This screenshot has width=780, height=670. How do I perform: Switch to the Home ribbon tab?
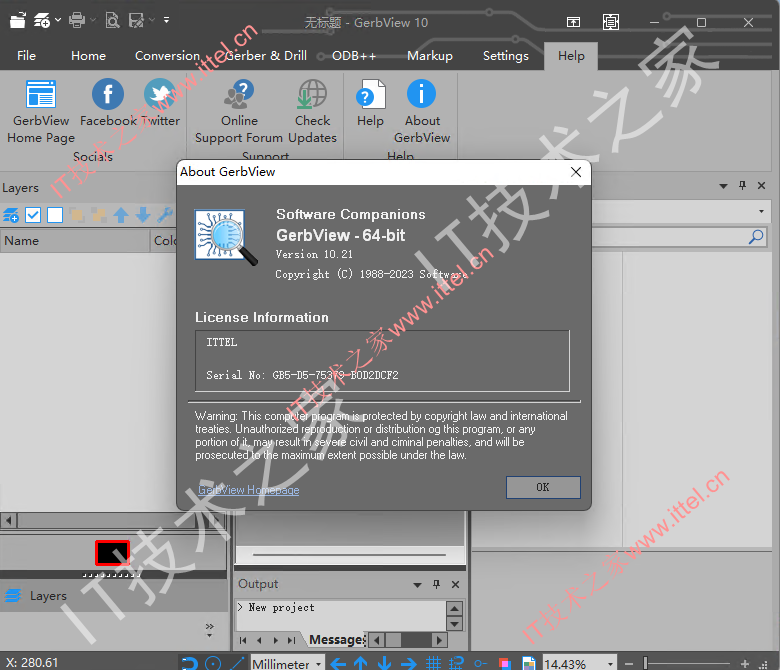tap(88, 56)
